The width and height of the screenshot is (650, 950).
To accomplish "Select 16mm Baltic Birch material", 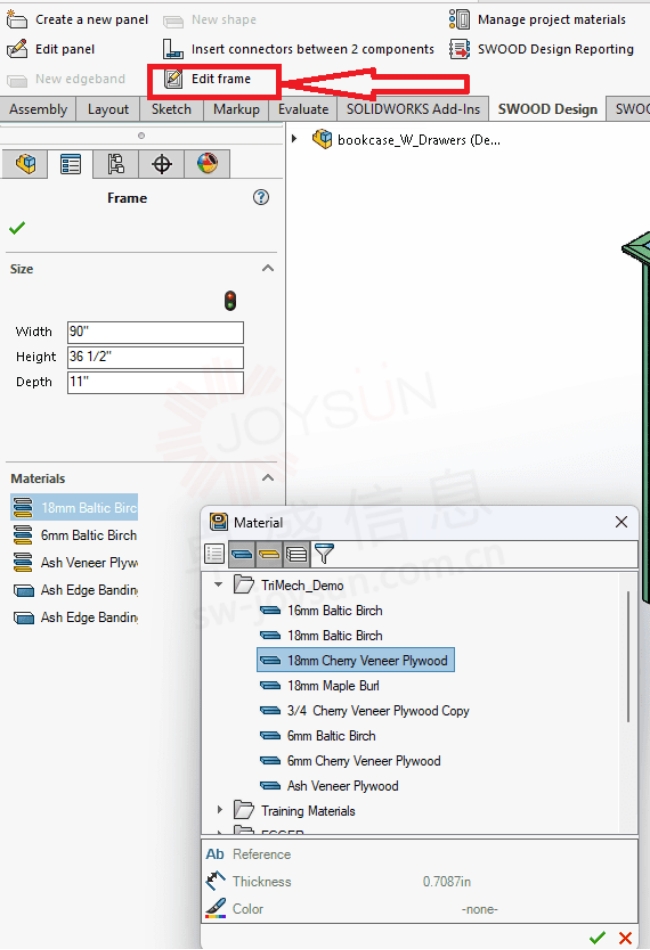I will coord(322,610).
